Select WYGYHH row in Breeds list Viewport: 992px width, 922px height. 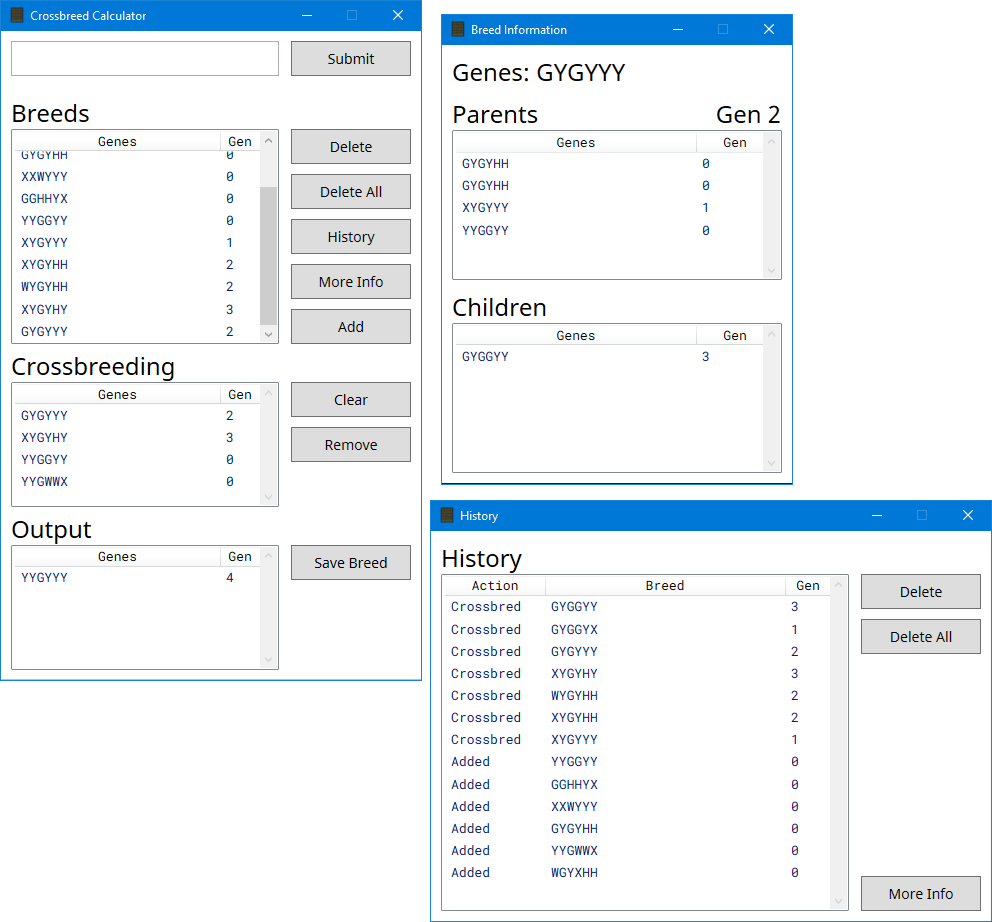coord(136,287)
